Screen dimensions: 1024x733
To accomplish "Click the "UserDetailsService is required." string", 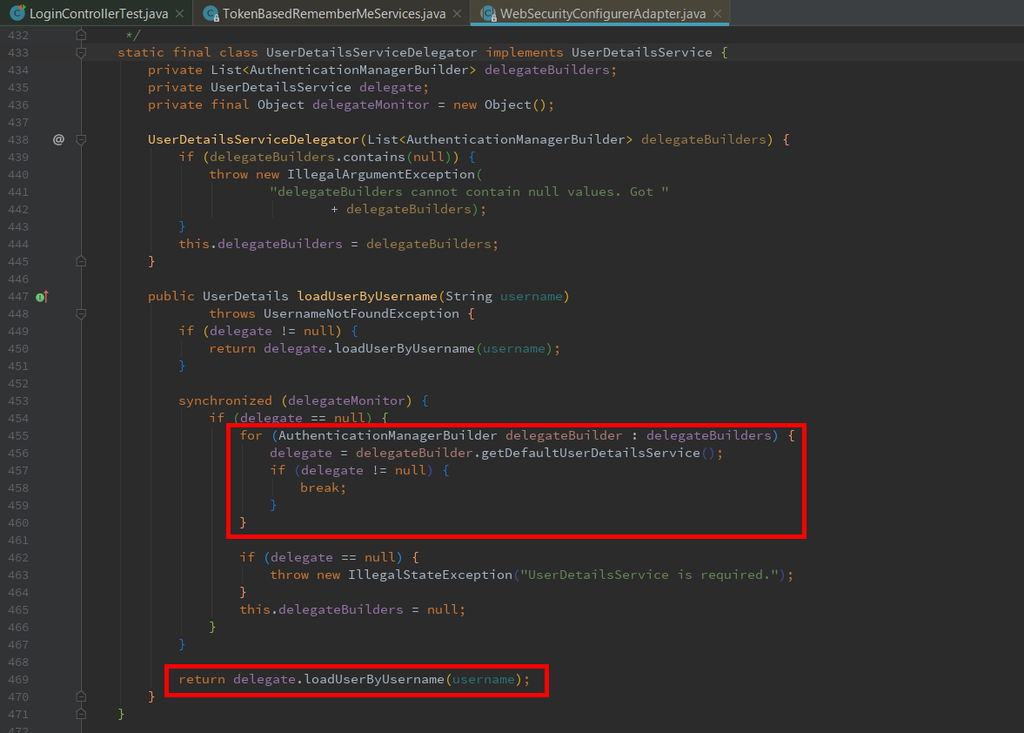I will (652, 575).
